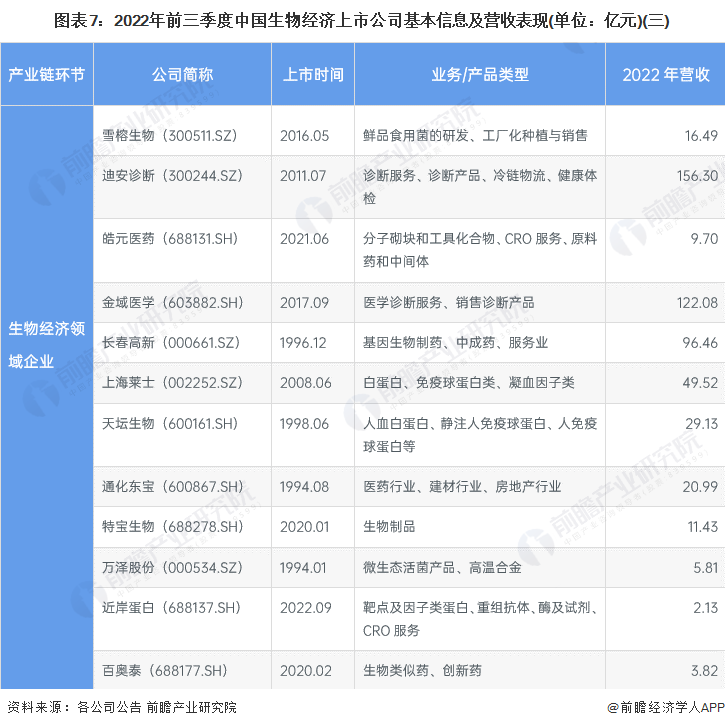
Task: Click company 上海莱士 (002252.SZ)
Action: (171, 382)
